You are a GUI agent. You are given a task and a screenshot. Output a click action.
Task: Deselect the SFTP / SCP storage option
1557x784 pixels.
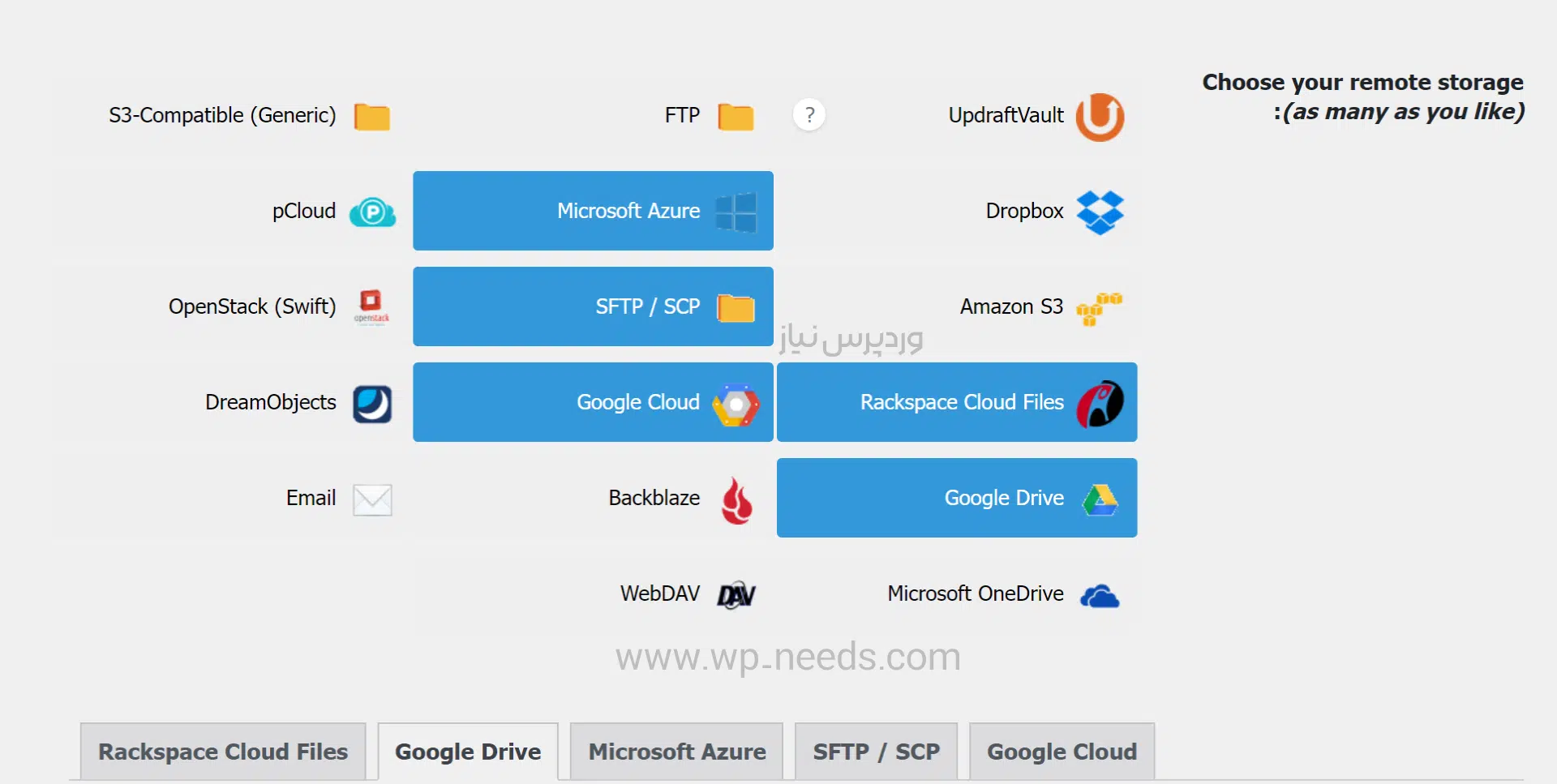[x=593, y=306]
